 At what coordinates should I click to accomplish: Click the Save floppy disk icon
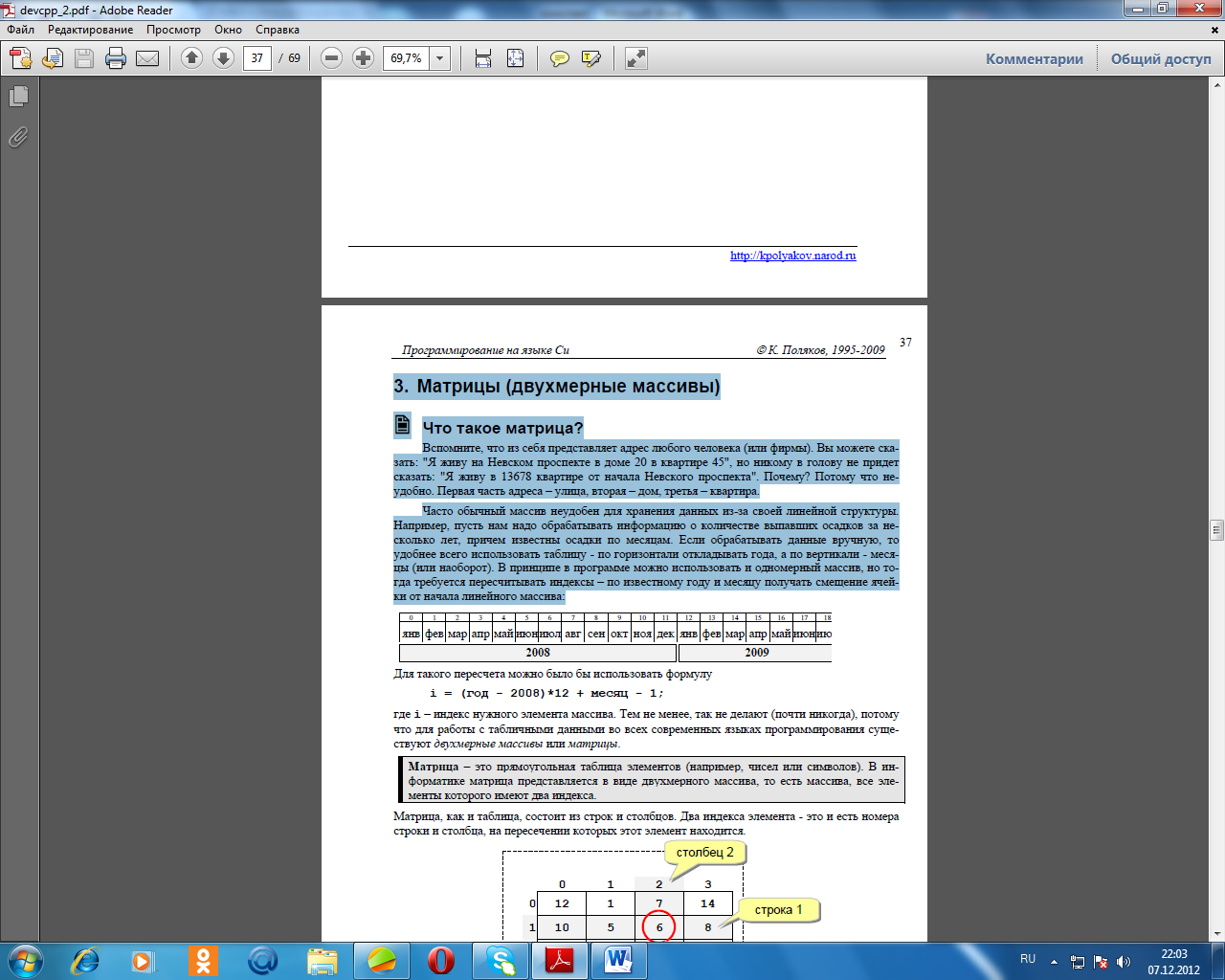point(84,59)
